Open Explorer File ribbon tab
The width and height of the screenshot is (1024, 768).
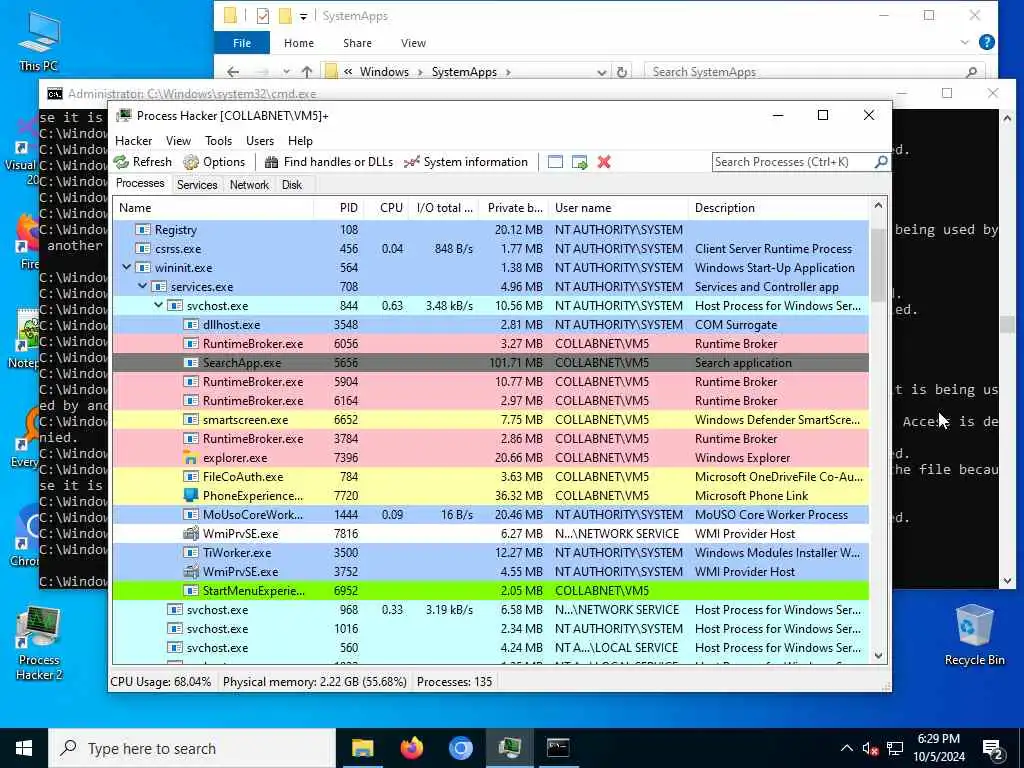pyautogui.click(x=242, y=43)
